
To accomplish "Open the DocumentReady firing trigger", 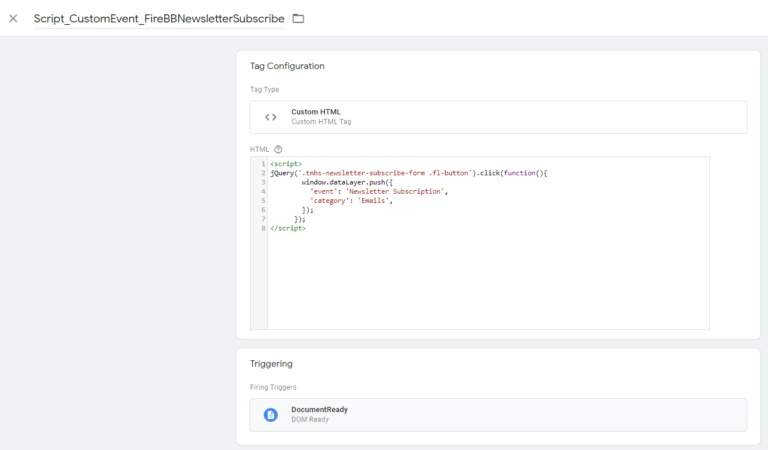I will (x=498, y=415).
